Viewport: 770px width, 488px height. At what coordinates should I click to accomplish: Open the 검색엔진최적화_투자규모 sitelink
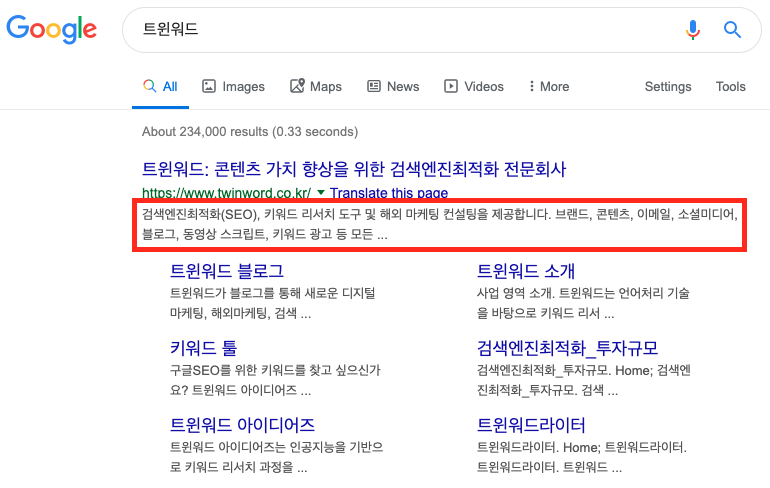point(567,348)
